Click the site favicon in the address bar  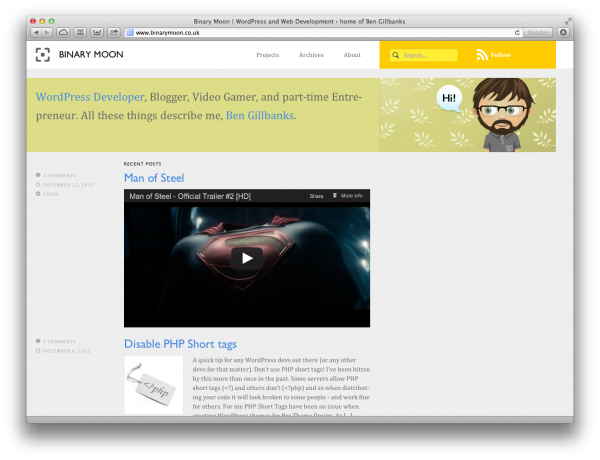tap(130, 33)
